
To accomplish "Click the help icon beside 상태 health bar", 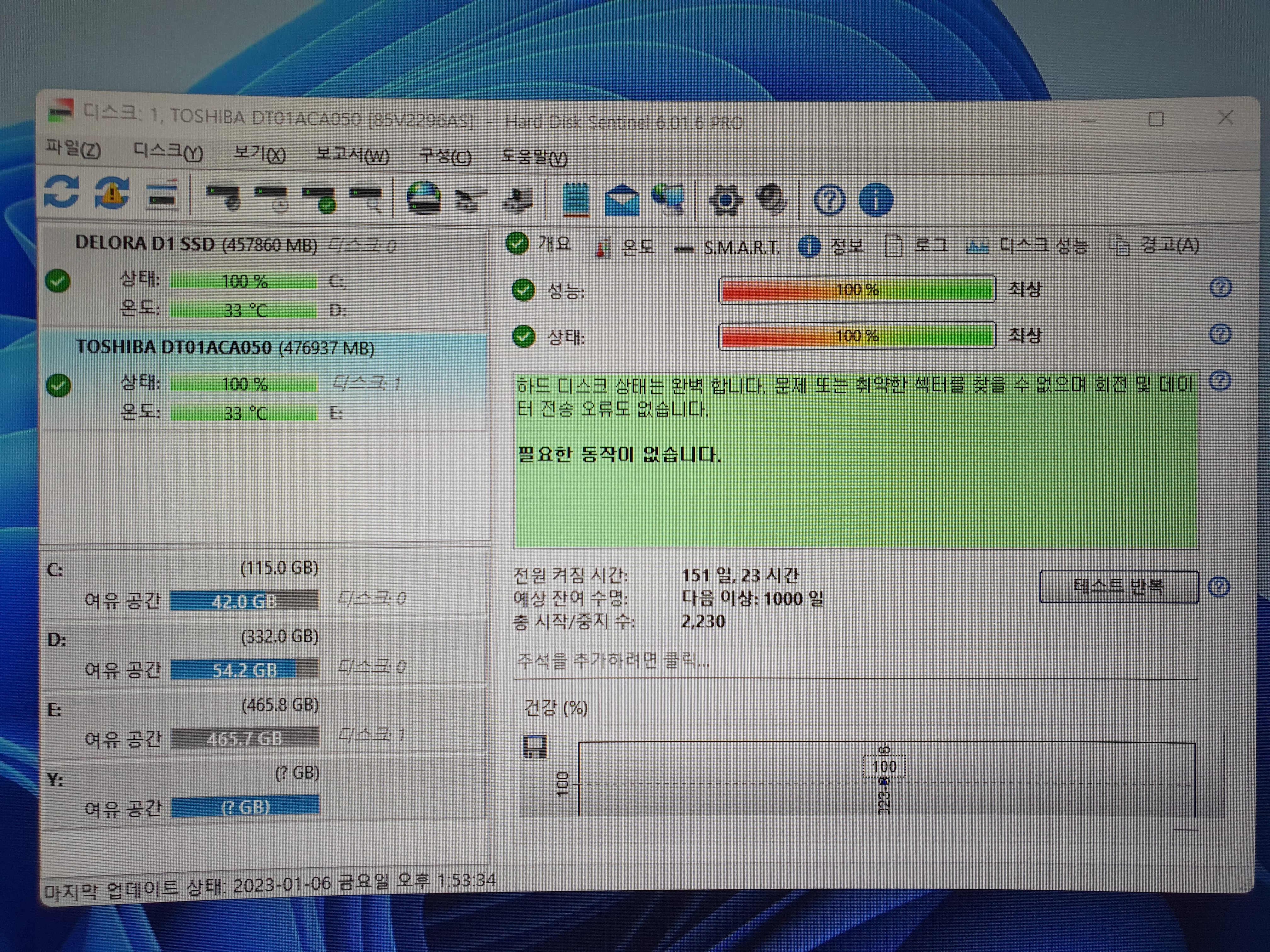I will [x=1220, y=334].
